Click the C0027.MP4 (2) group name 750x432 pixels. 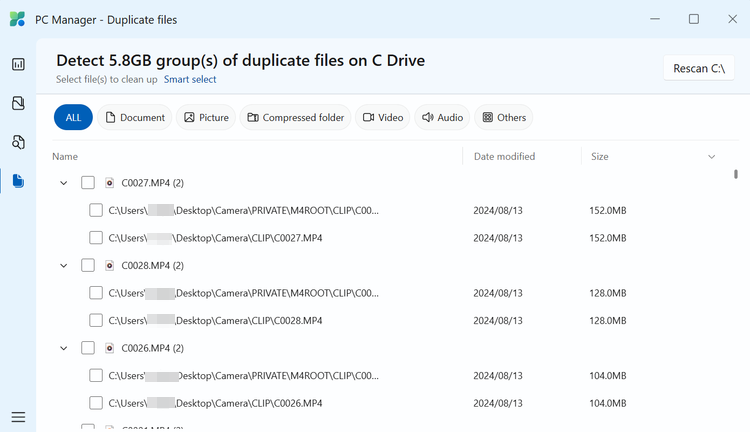coord(153,183)
